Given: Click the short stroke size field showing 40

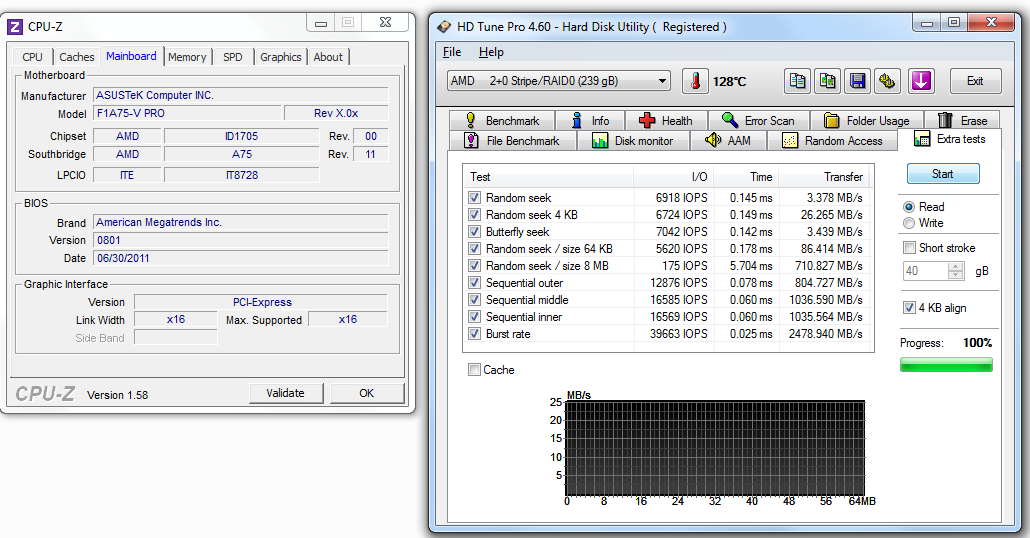Looking at the screenshot, I should (x=926, y=271).
